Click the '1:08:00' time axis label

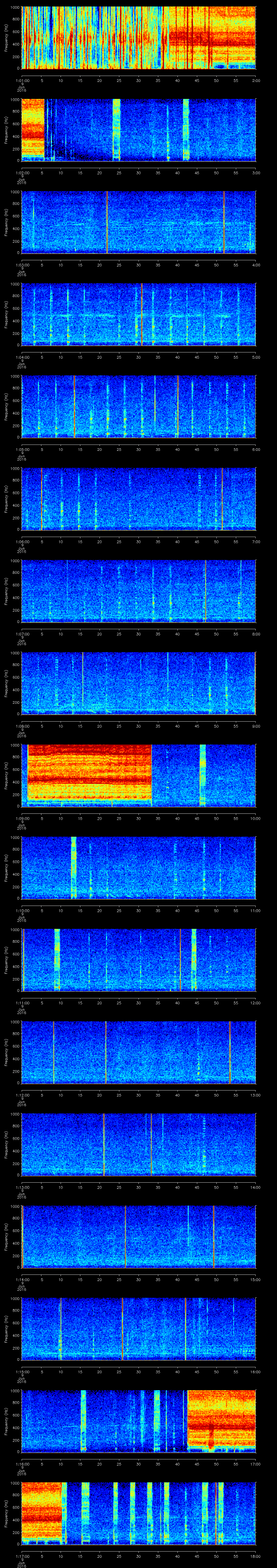point(22,726)
